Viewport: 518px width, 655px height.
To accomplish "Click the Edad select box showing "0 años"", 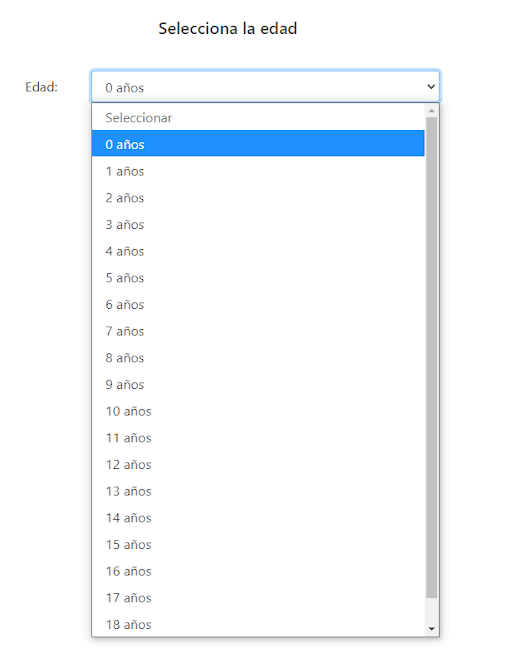I will point(265,86).
